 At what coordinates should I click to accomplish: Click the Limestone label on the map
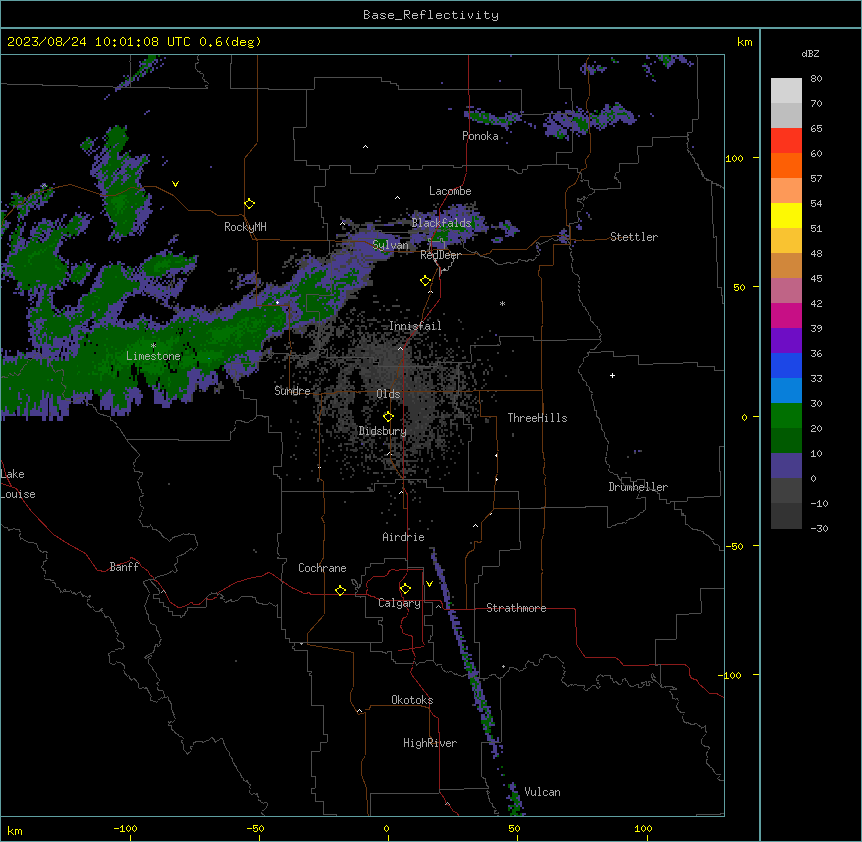tap(153, 356)
